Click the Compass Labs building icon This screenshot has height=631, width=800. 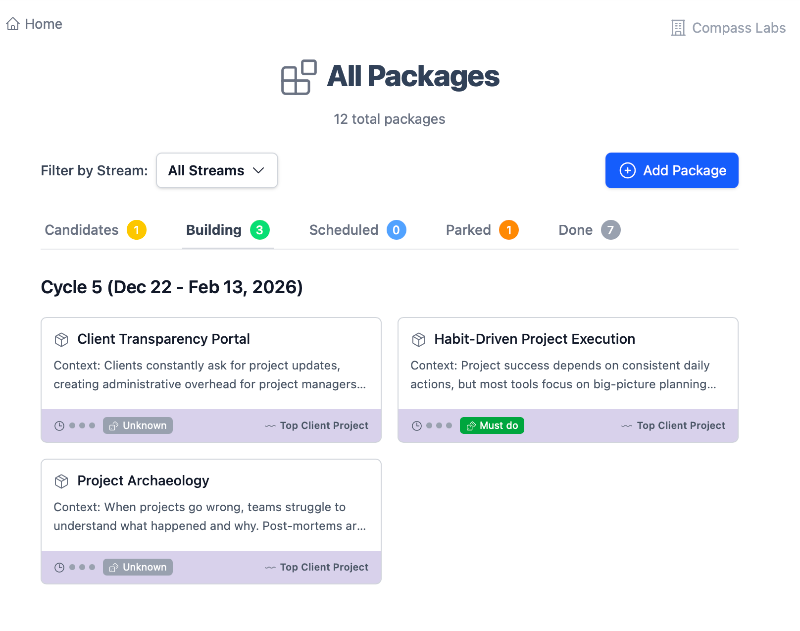tap(678, 28)
